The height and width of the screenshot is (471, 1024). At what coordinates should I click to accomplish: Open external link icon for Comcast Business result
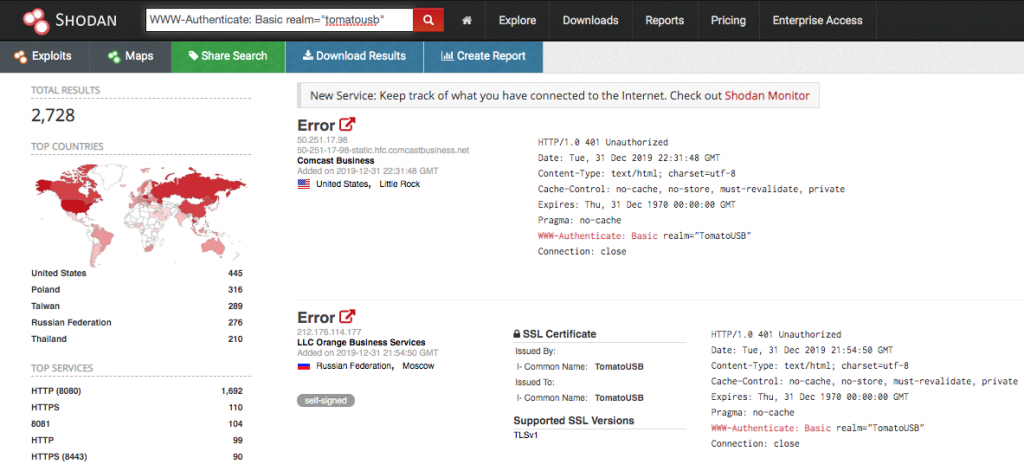click(x=347, y=125)
